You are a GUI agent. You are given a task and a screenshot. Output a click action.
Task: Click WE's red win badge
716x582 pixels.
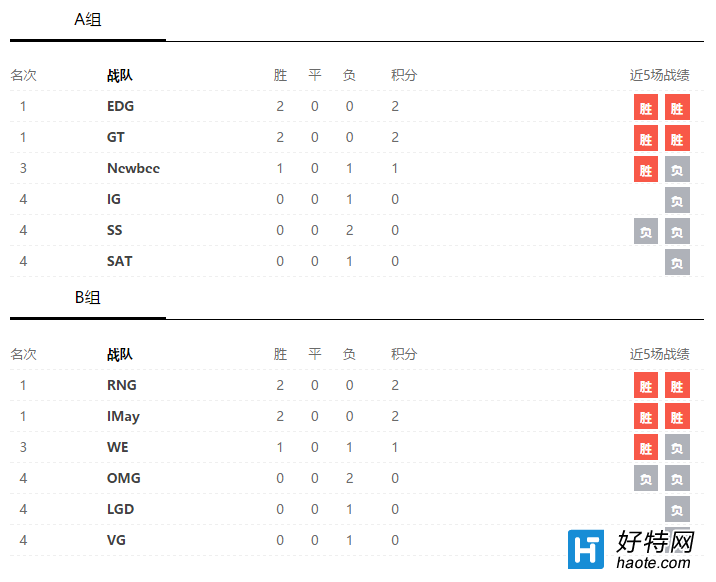point(646,447)
